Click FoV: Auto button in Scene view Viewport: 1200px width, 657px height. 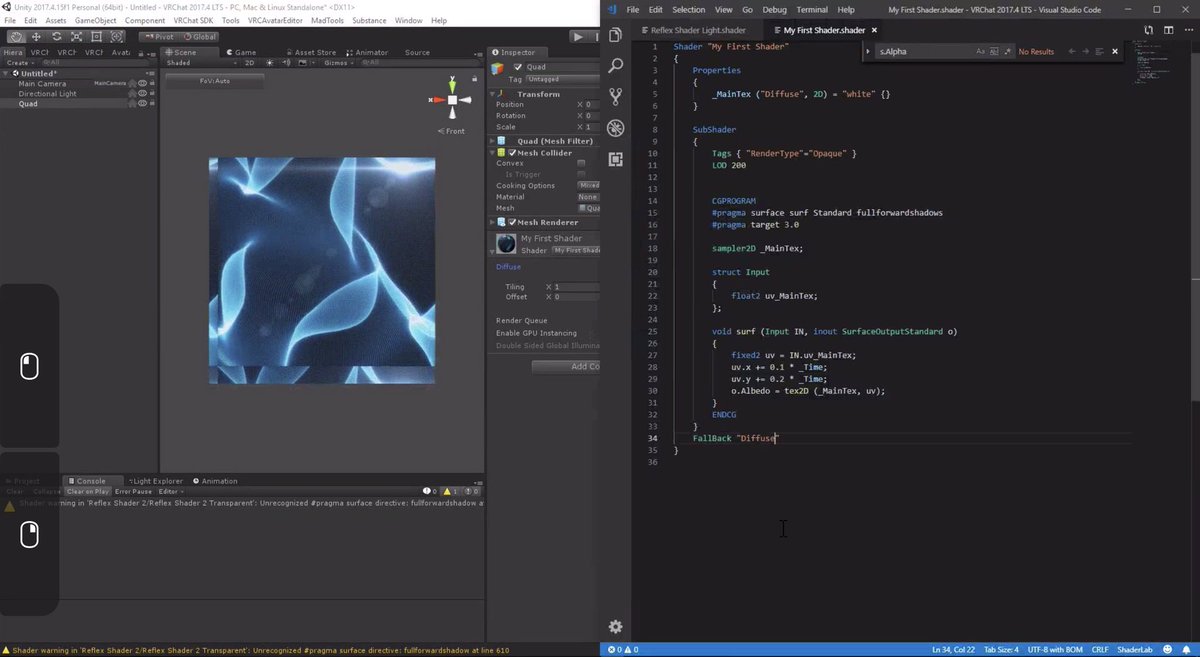coord(214,81)
